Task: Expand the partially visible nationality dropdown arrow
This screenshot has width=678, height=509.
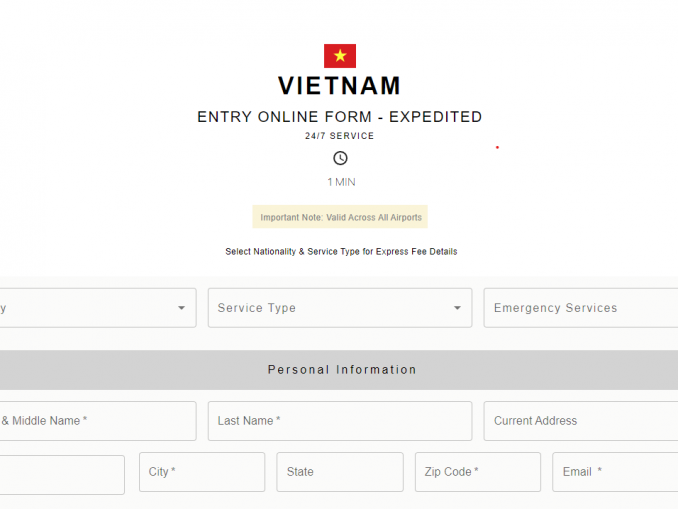Action: pos(181,308)
